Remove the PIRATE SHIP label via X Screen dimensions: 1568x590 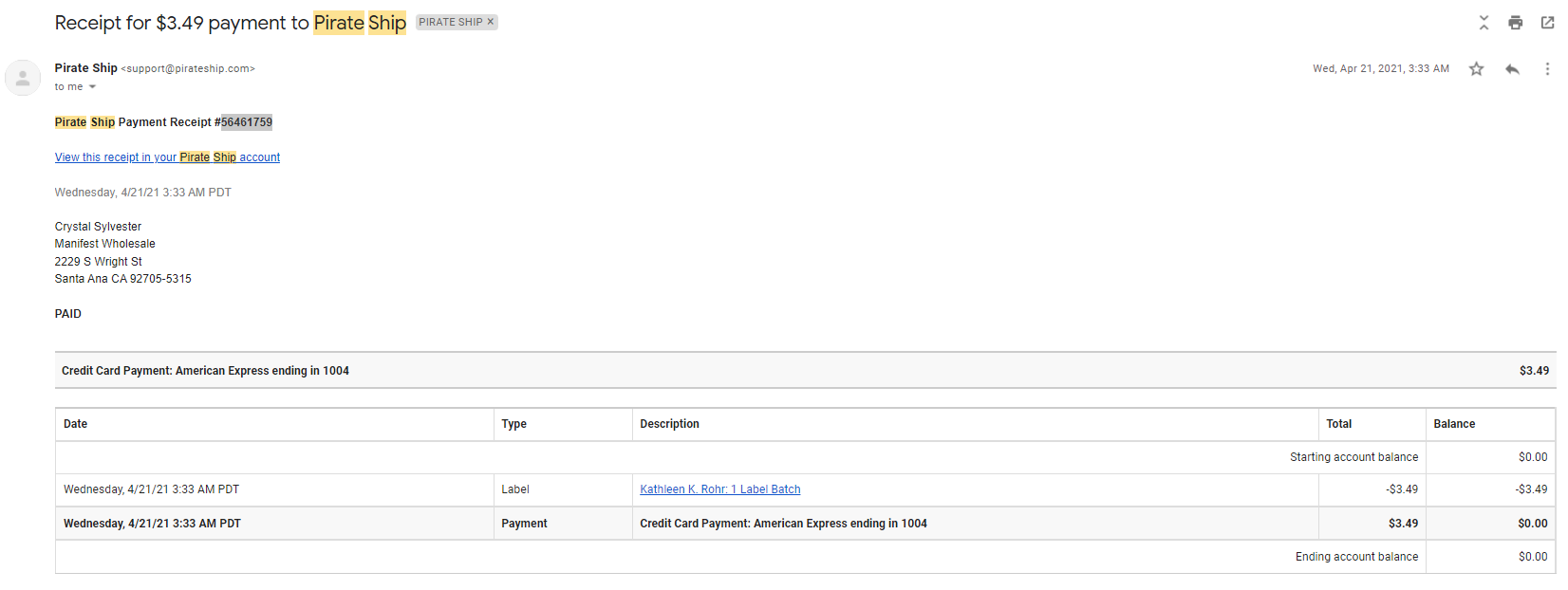click(x=491, y=22)
